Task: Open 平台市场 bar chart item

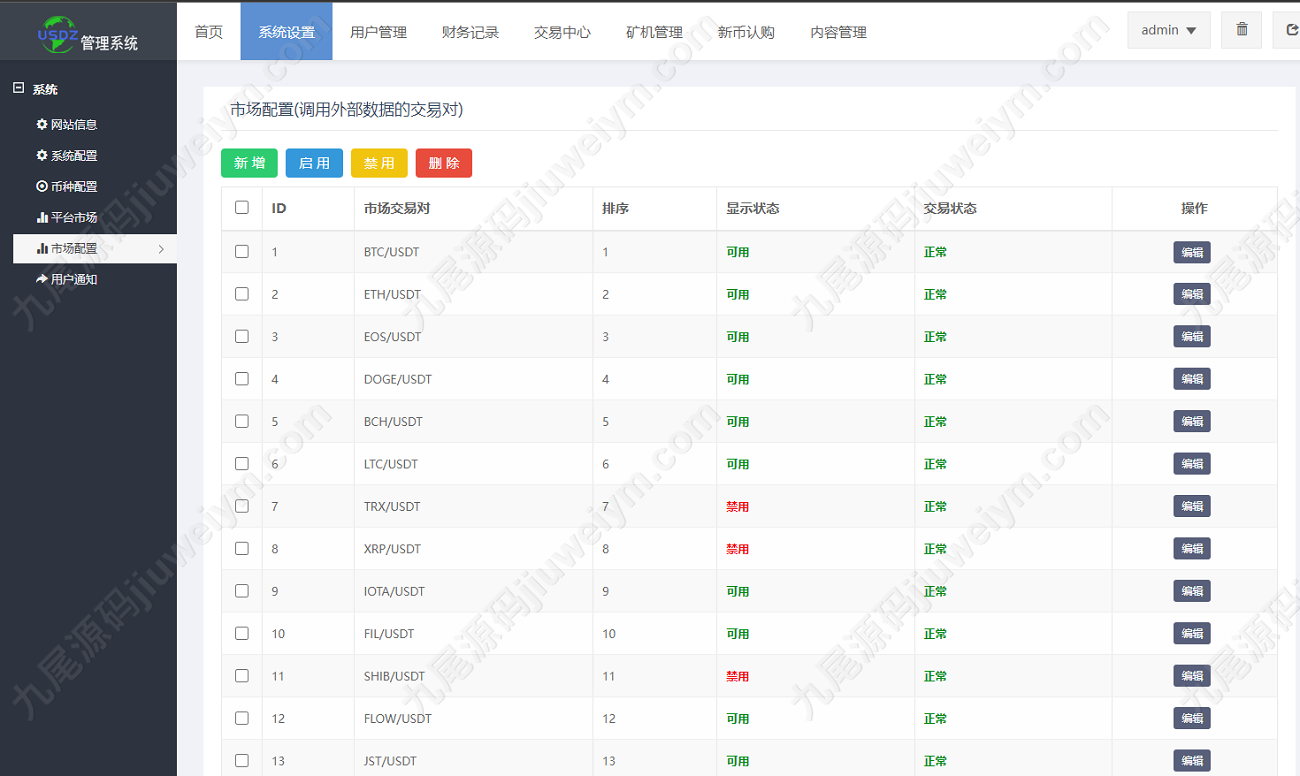Action: click(67, 218)
